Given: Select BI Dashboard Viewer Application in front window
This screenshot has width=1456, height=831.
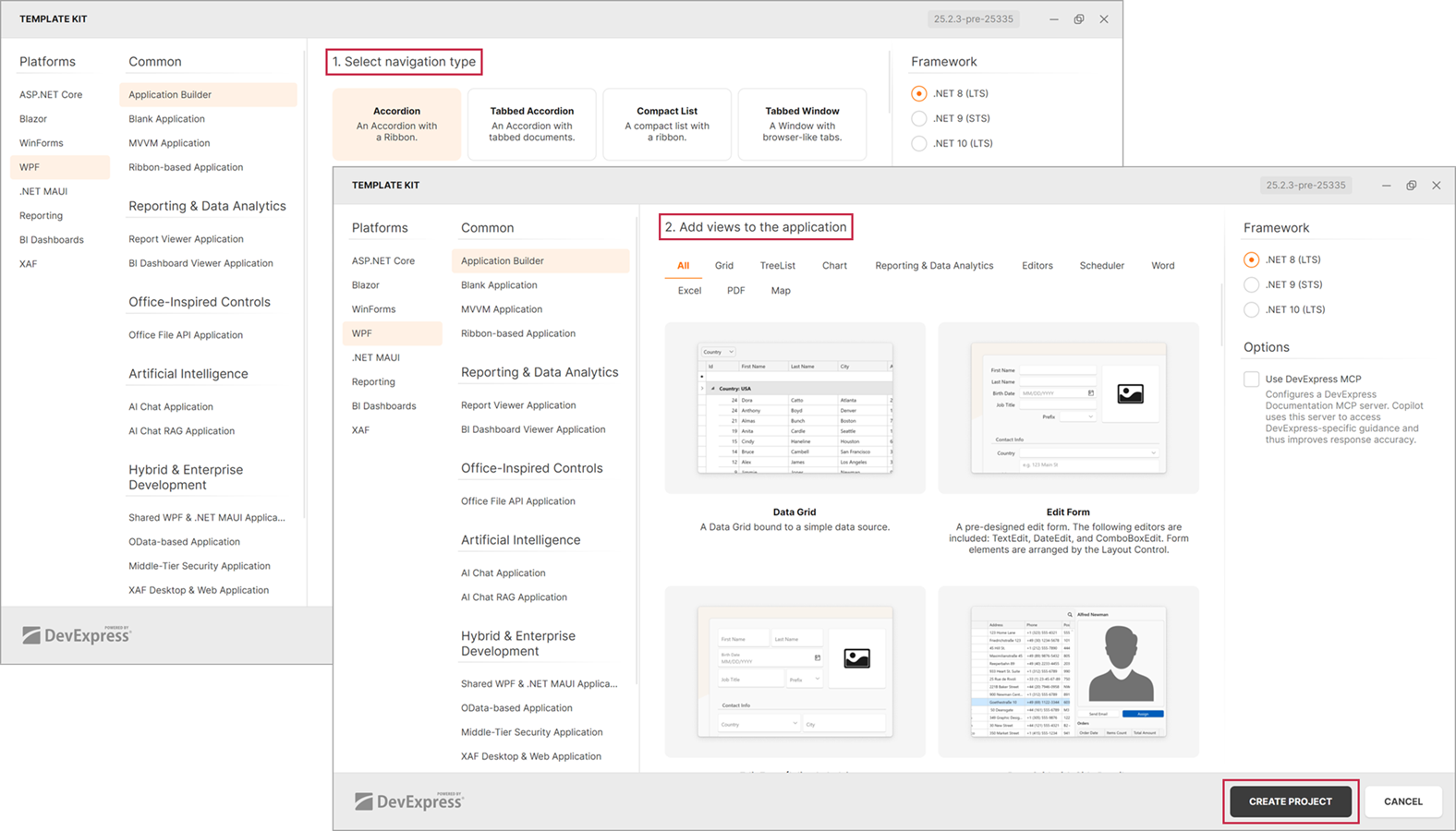Looking at the screenshot, I should pos(533,429).
